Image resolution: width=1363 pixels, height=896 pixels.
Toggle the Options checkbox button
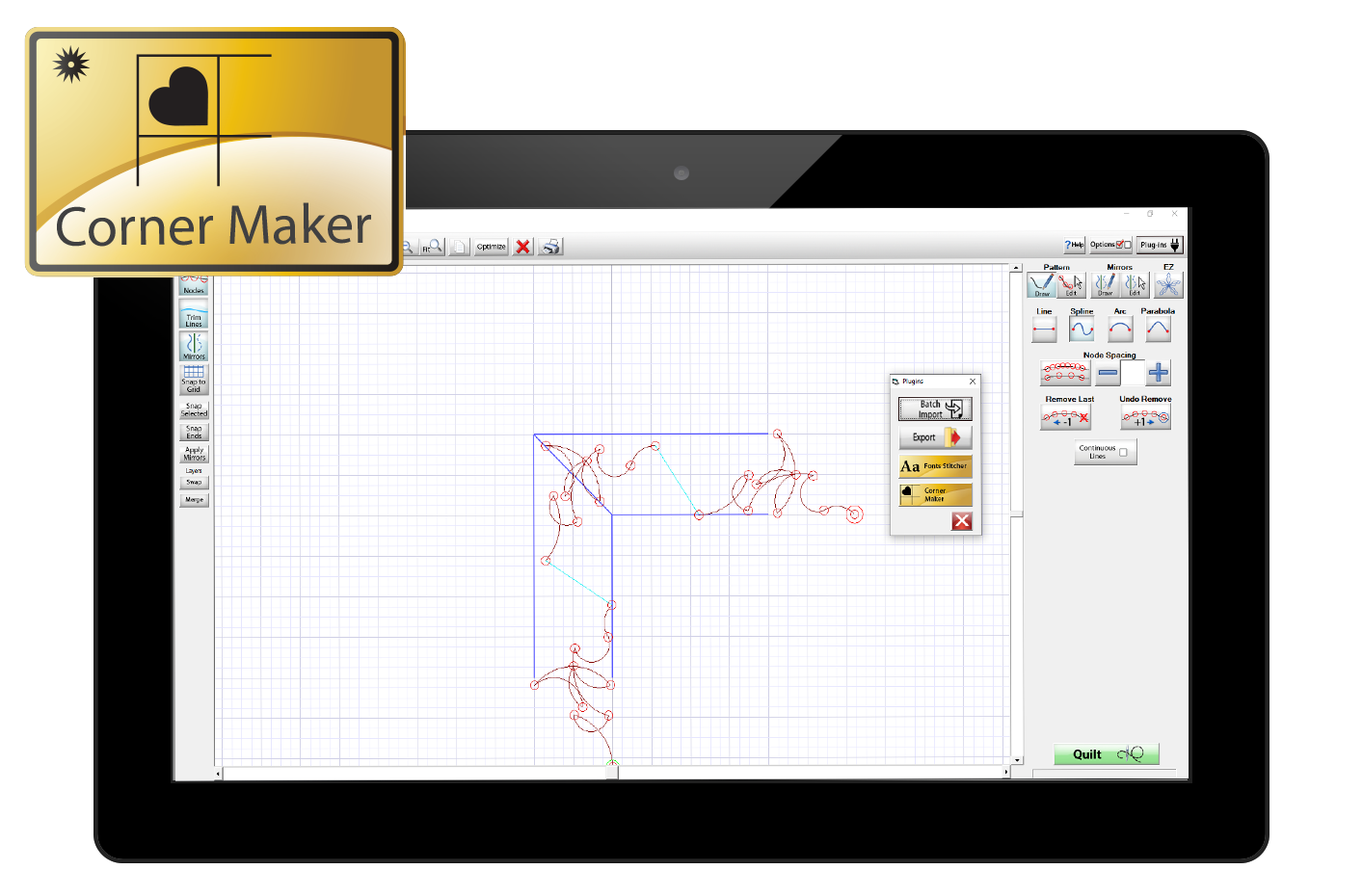1110,245
